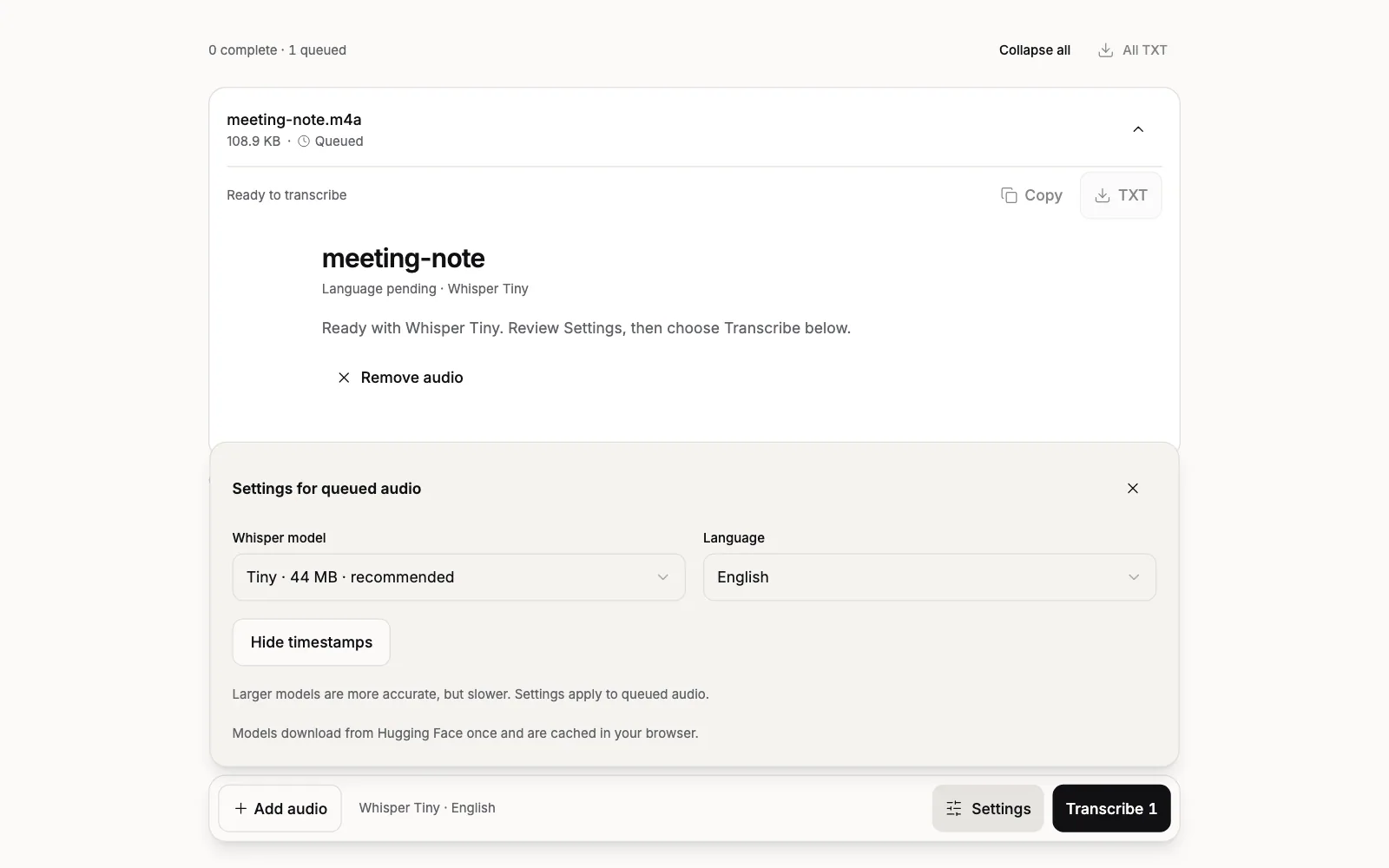Click the Hugging Face models note
Viewport: 1389px width, 868px height.
(465, 733)
